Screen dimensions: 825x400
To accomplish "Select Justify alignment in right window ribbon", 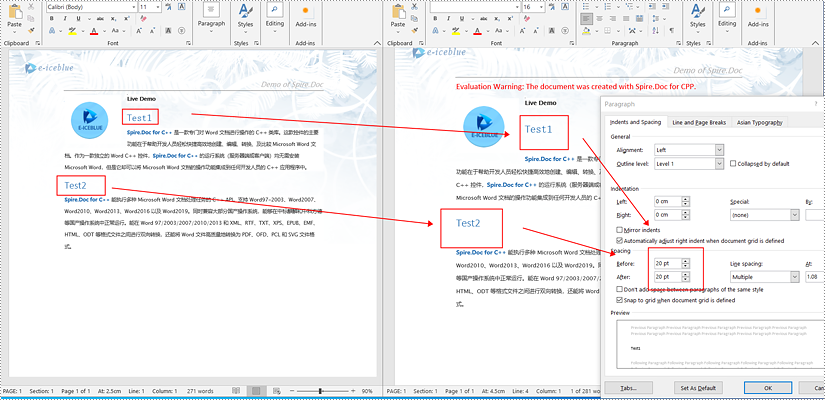I will 626,19.
